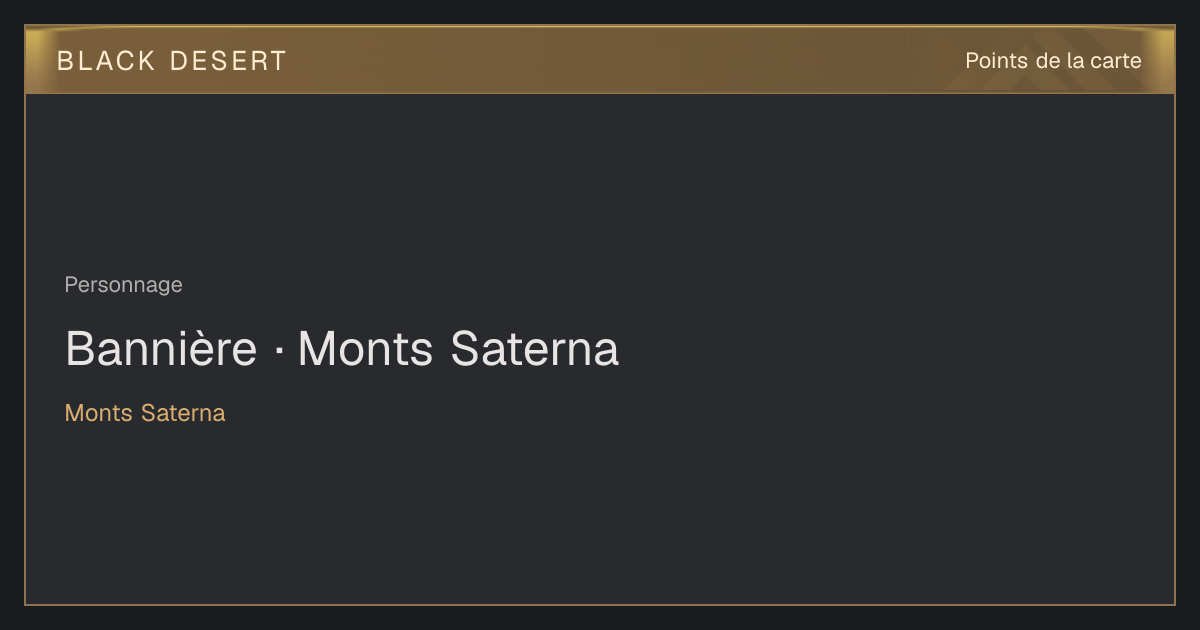Select Monts Saterna in the large heading

click(x=459, y=349)
